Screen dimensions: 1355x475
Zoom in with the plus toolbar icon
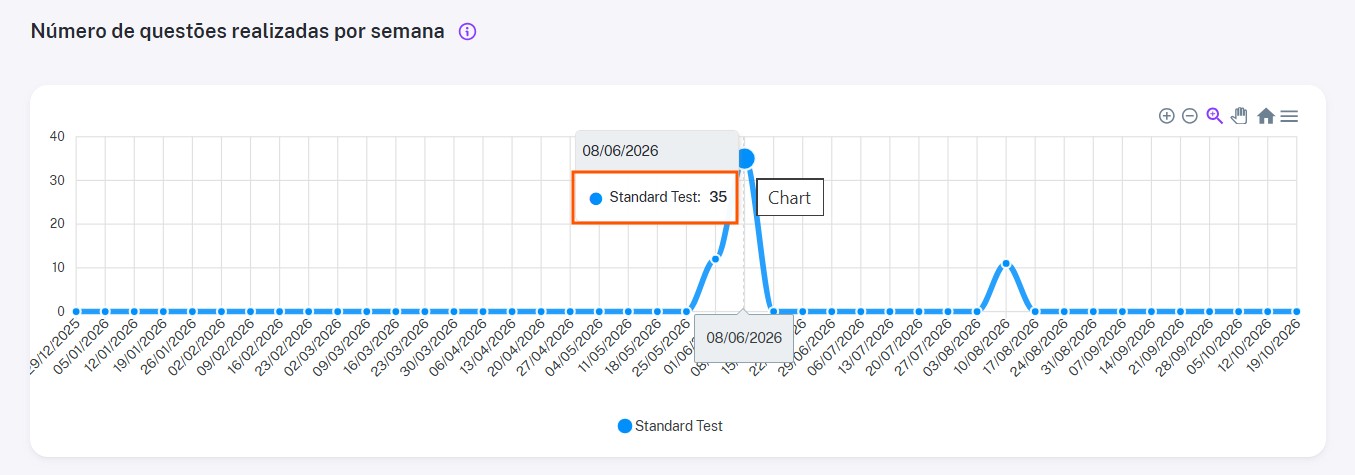point(1166,116)
